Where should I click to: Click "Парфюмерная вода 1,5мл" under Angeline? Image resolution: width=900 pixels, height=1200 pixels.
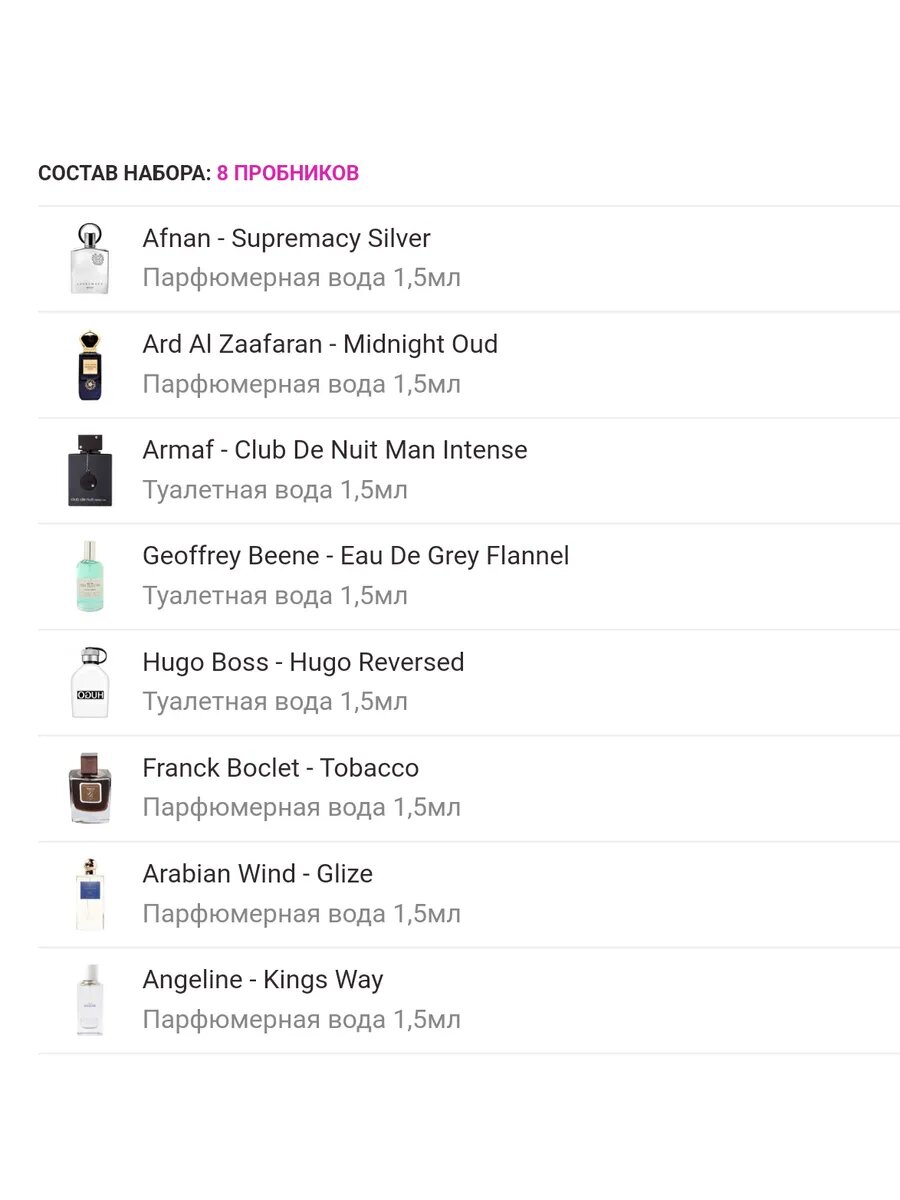(x=301, y=1020)
